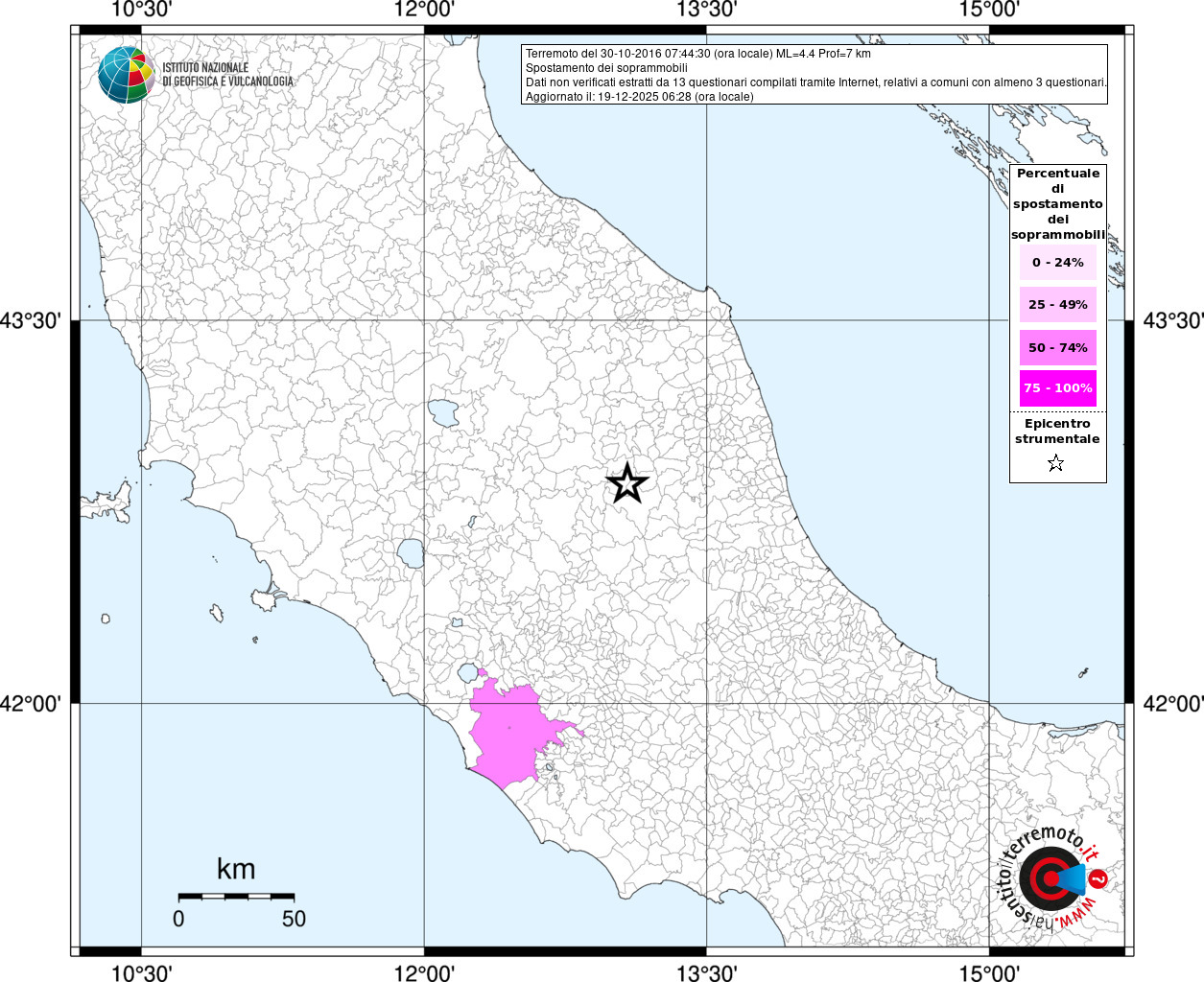Click Lake Bolsena on the map
Image resolution: width=1204 pixels, height=982 pixels.
412,553
